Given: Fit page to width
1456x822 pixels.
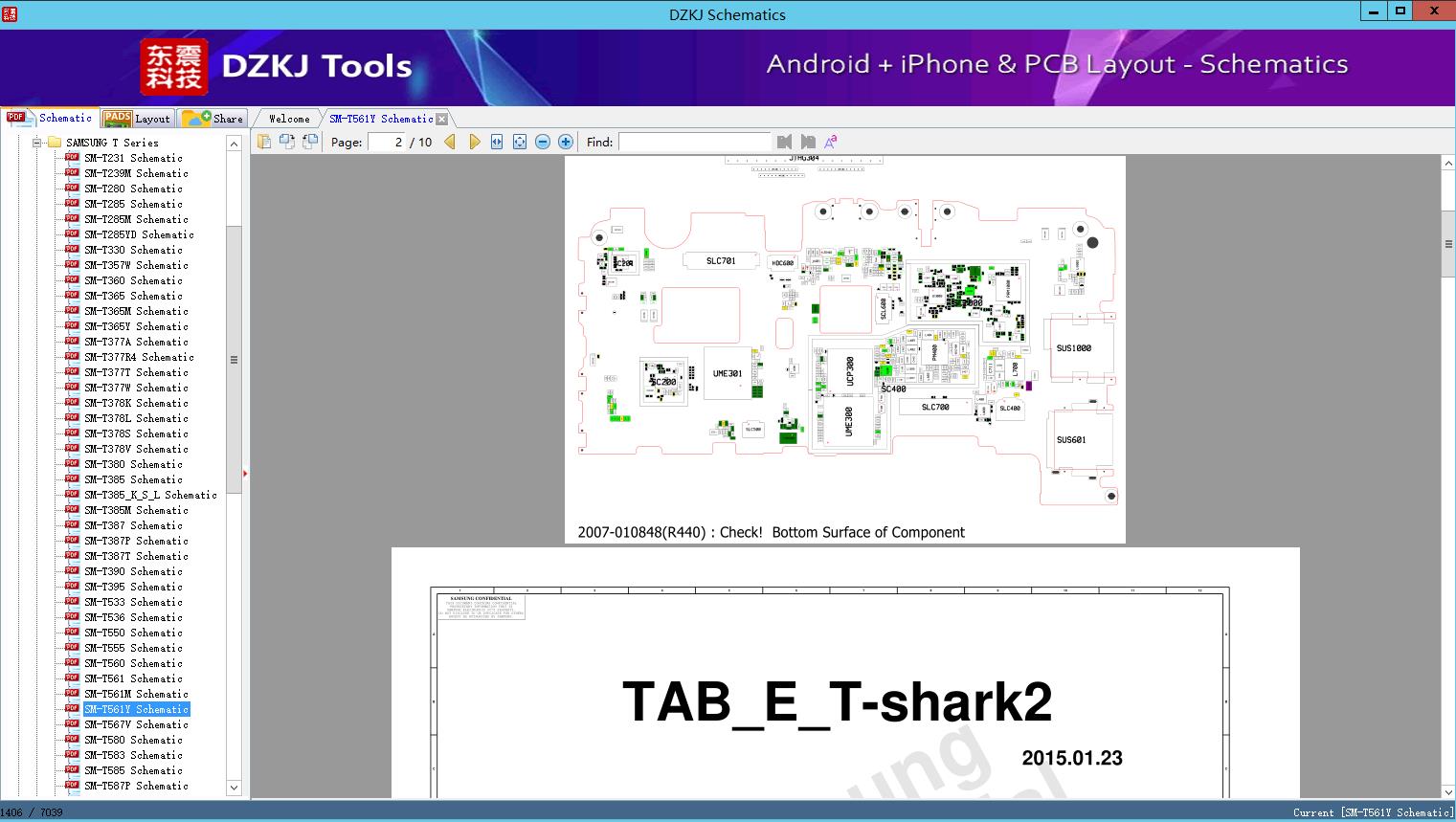Looking at the screenshot, I should coord(497,142).
